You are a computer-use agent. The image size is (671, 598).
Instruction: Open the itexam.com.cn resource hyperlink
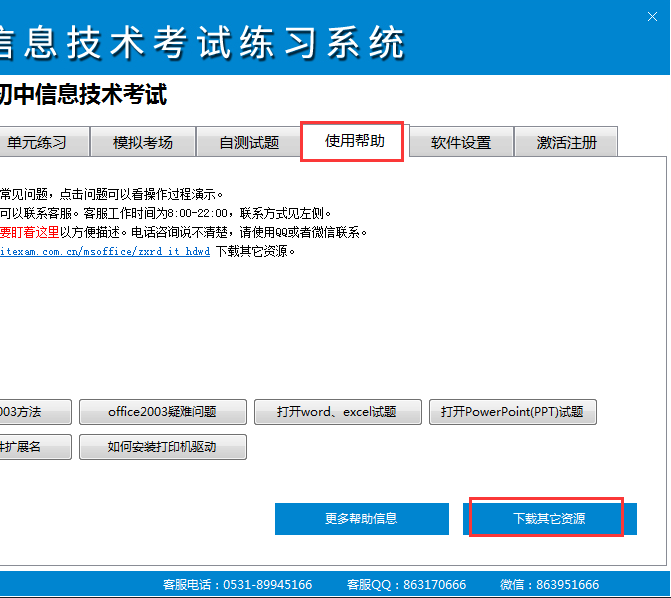[x=105, y=251]
